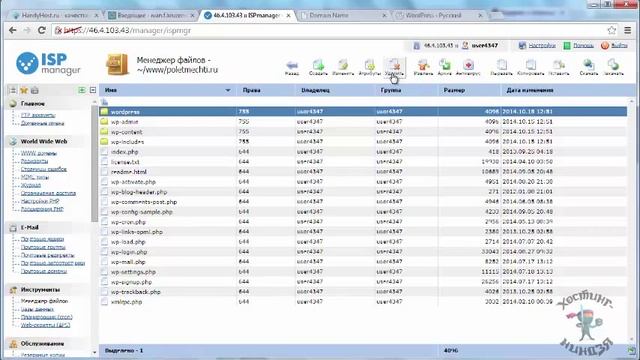
Task: Switch to the Domain Name browser tab
Action: 343,15
